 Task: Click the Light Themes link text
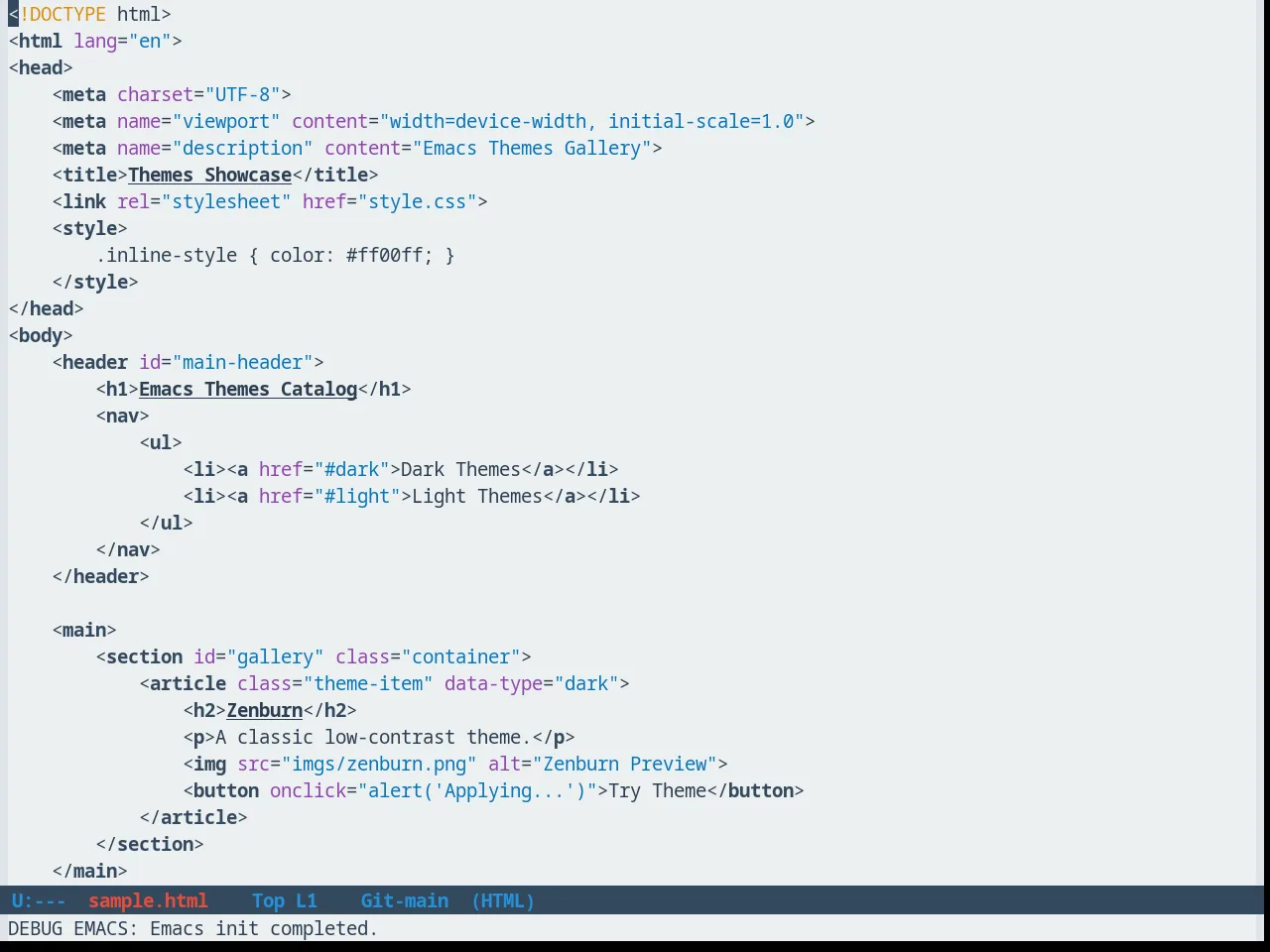[x=477, y=496]
